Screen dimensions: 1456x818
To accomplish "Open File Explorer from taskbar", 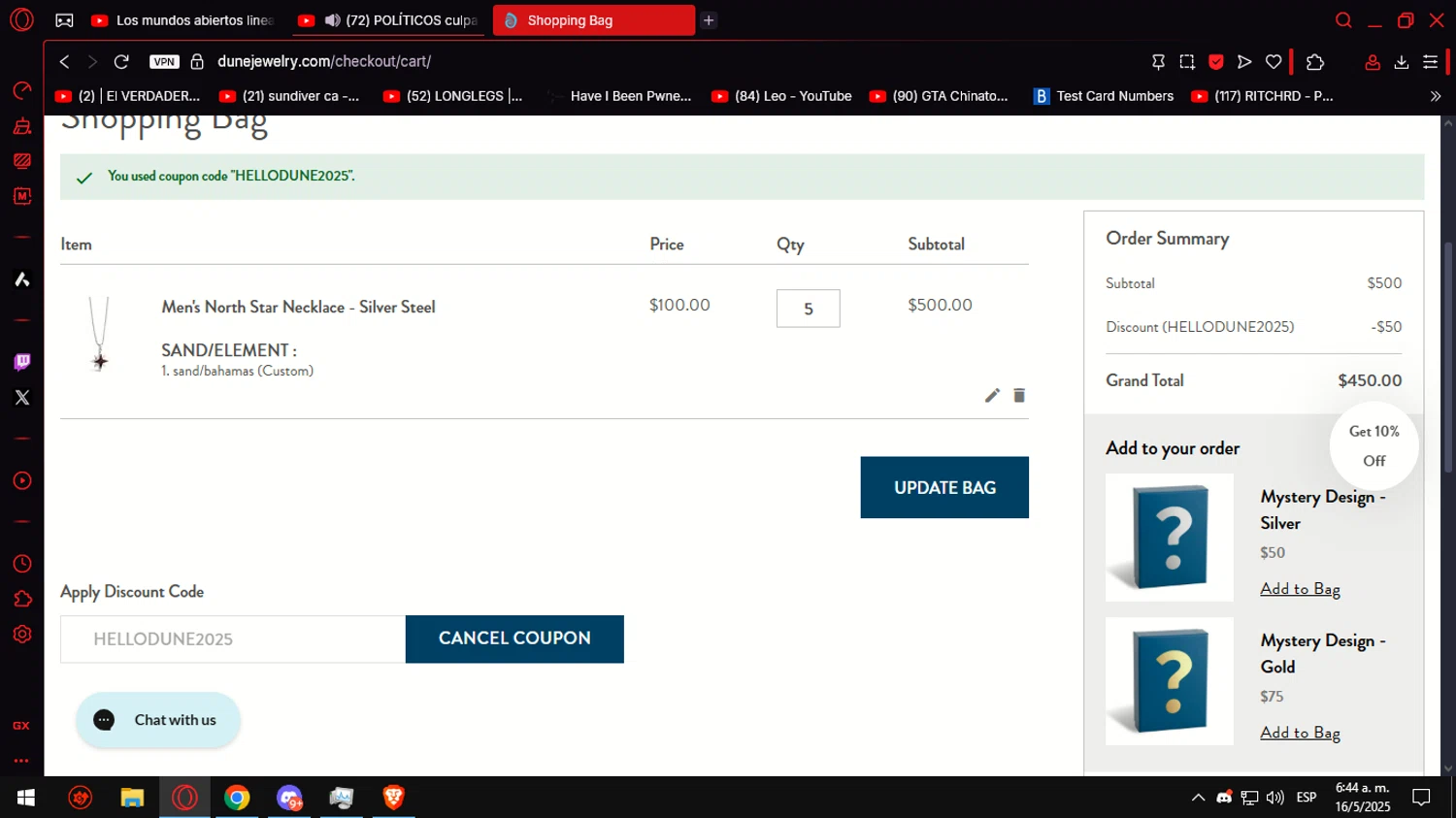I will point(132,798).
